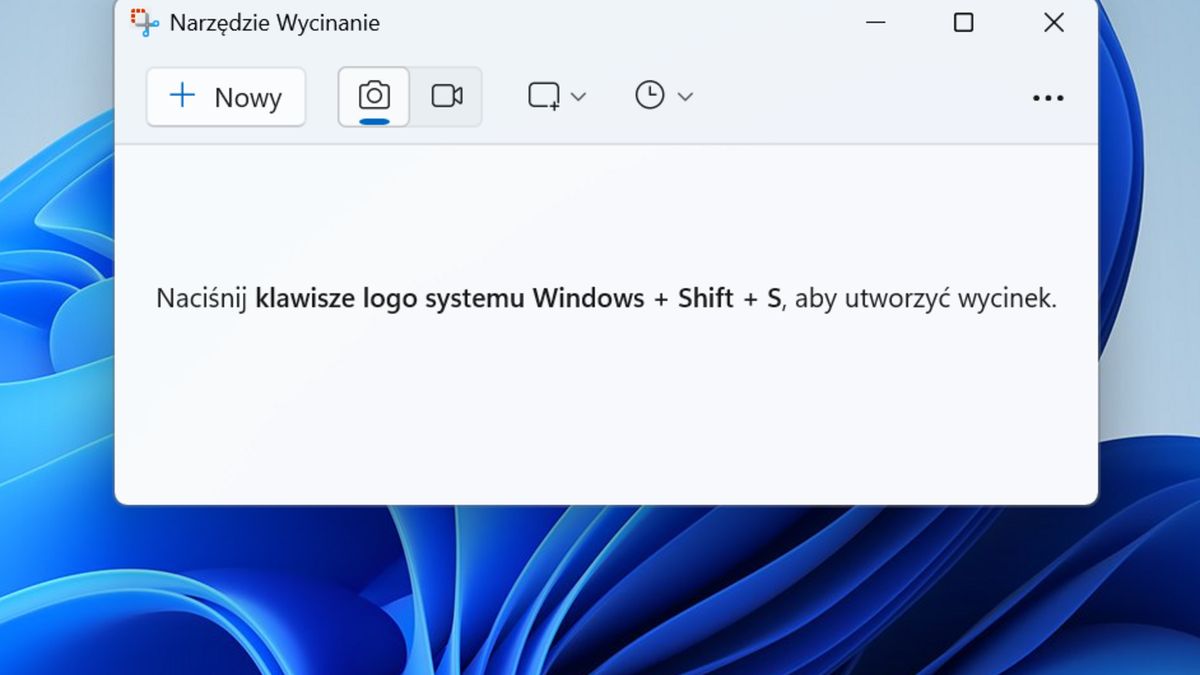Switch to video recording mode icon
Image resolution: width=1200 pixels, height=675 pixels.
pyautogui.click(x=446, y=97)
